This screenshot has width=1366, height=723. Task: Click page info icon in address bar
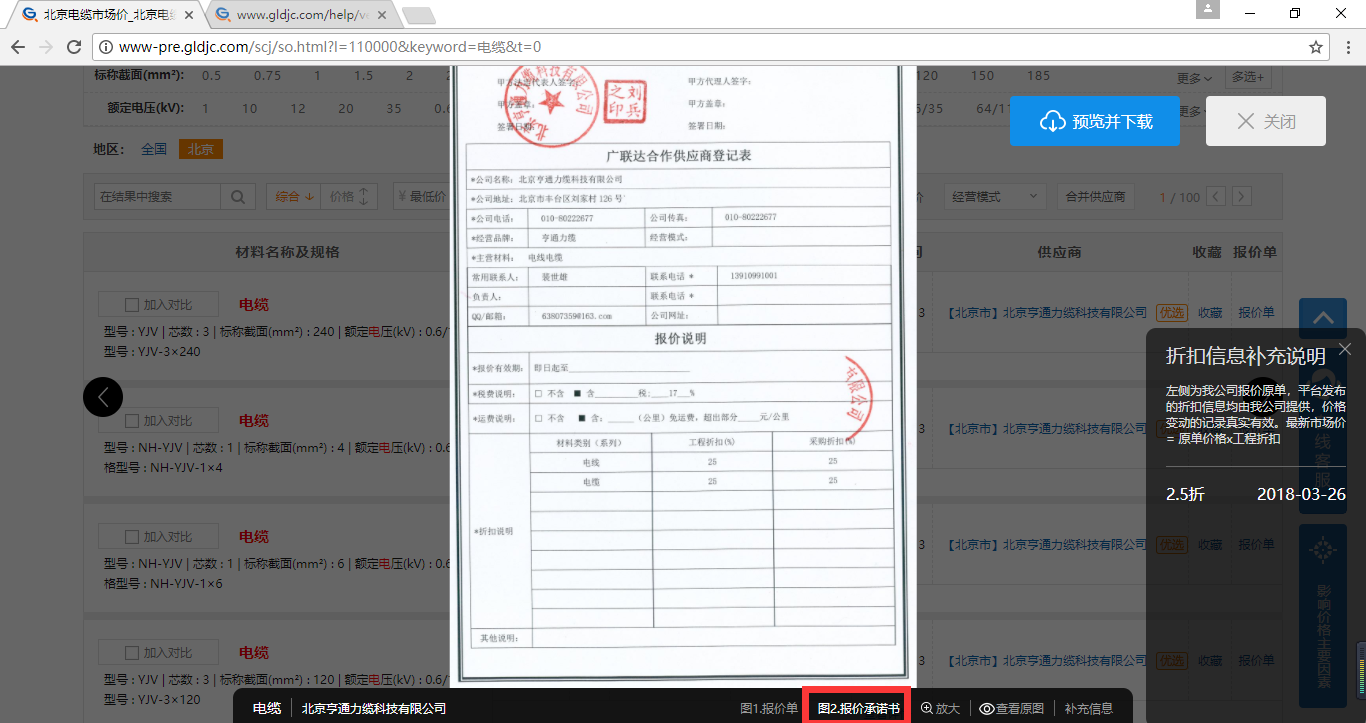106,47
